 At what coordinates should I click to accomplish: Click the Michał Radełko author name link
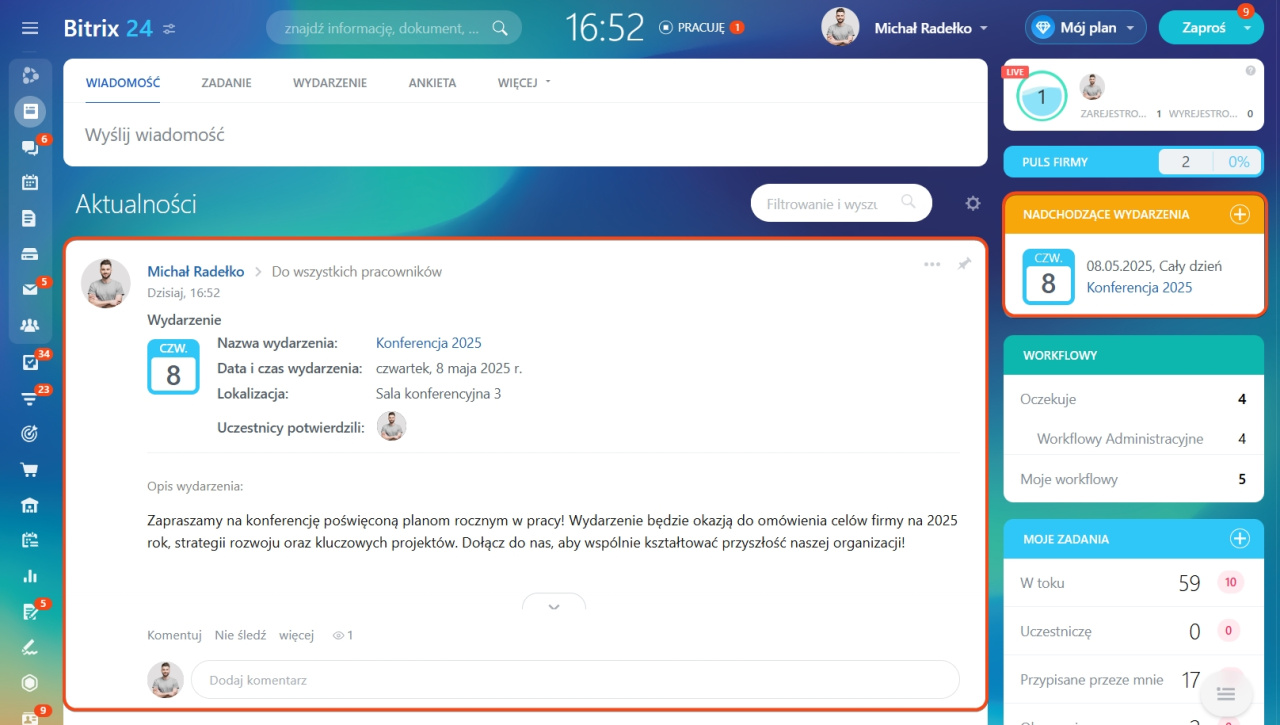coord(196,271)
